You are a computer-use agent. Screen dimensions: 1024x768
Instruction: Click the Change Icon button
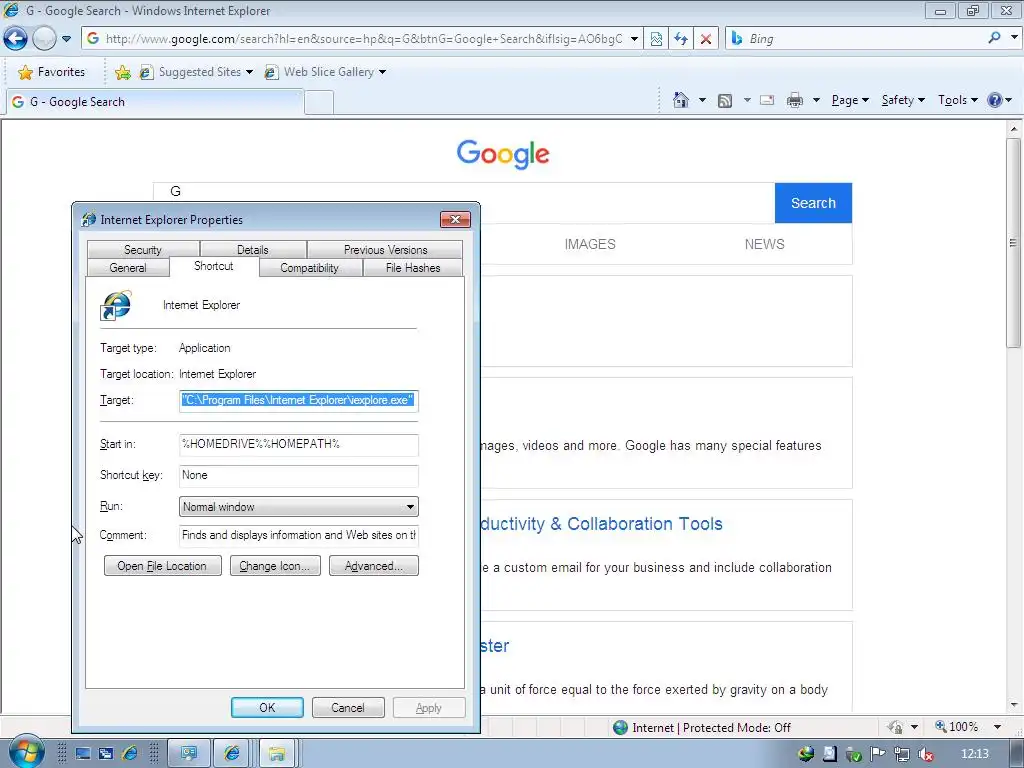(275, 566)
